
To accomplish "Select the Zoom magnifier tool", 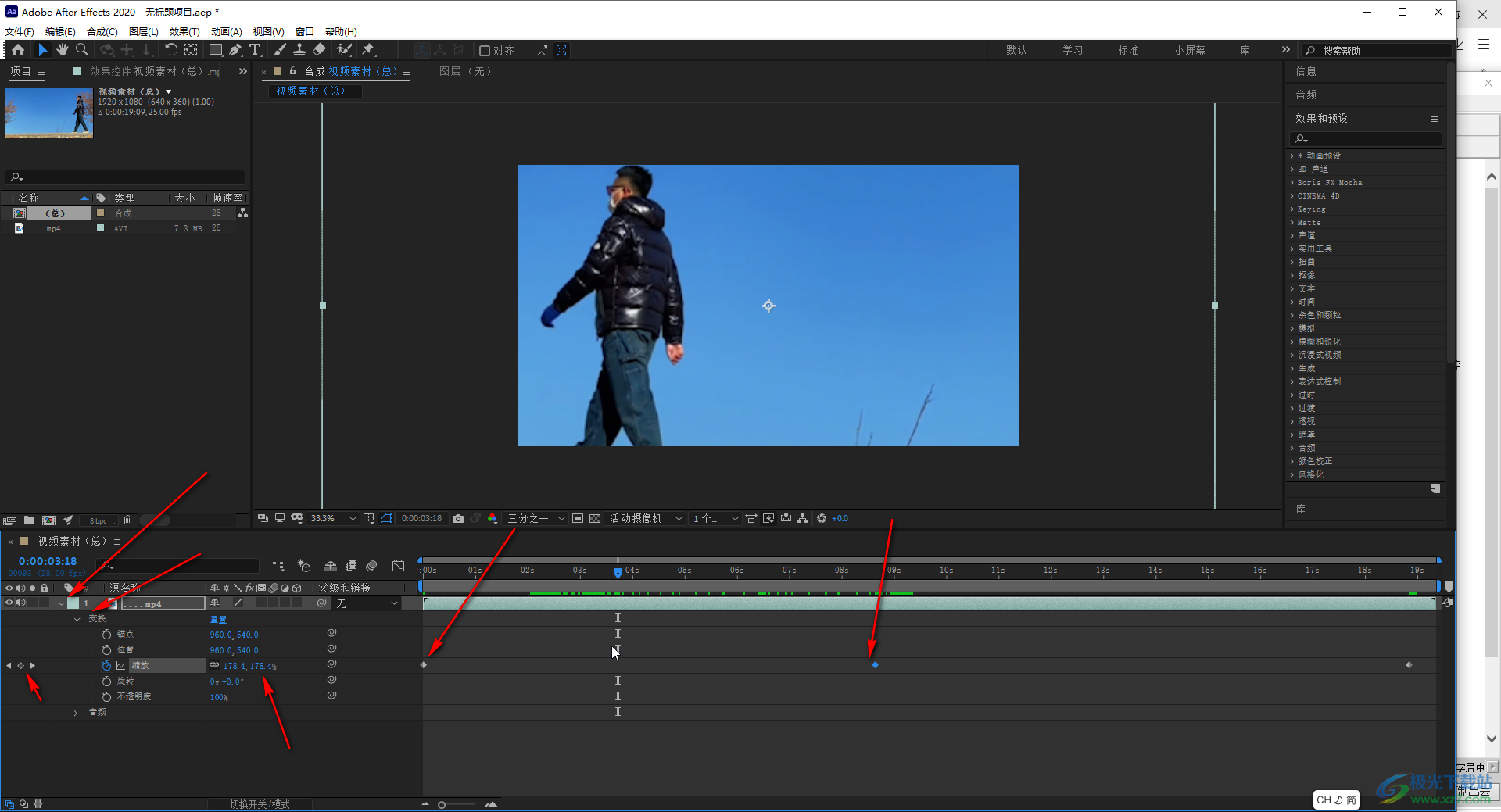I will click(82, 50).
